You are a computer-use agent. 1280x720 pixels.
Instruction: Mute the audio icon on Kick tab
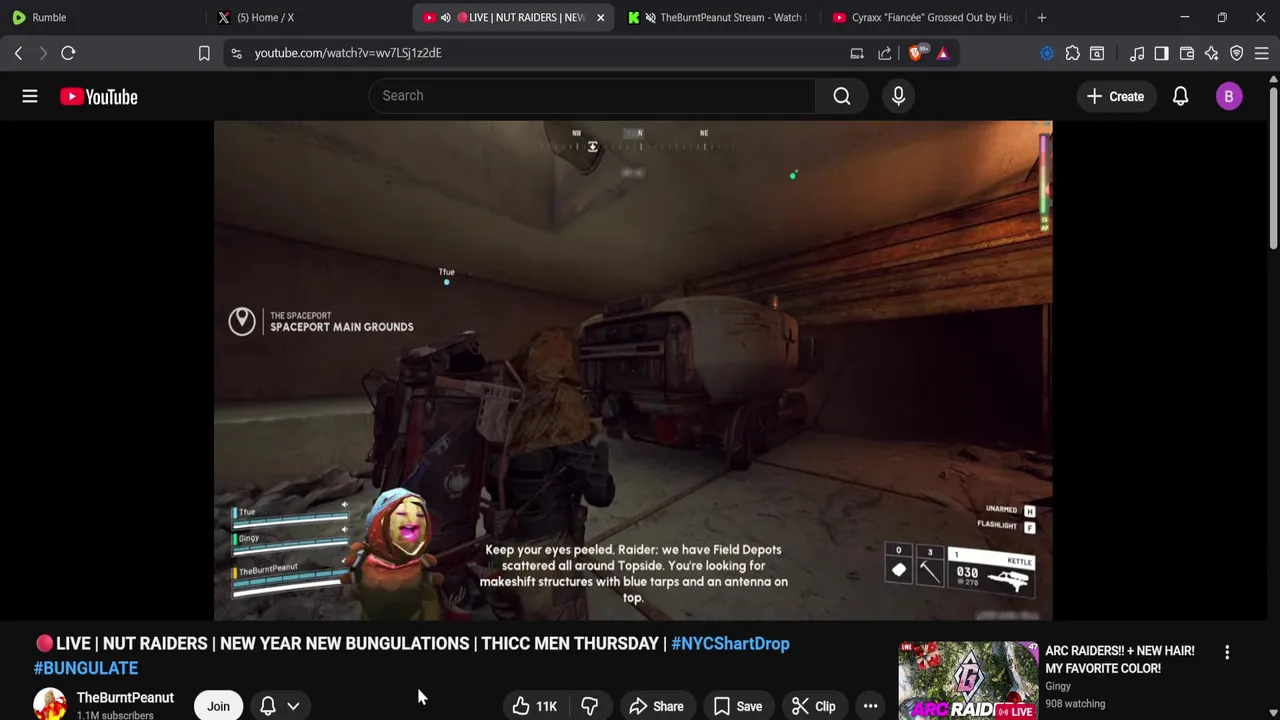[651, 17]
